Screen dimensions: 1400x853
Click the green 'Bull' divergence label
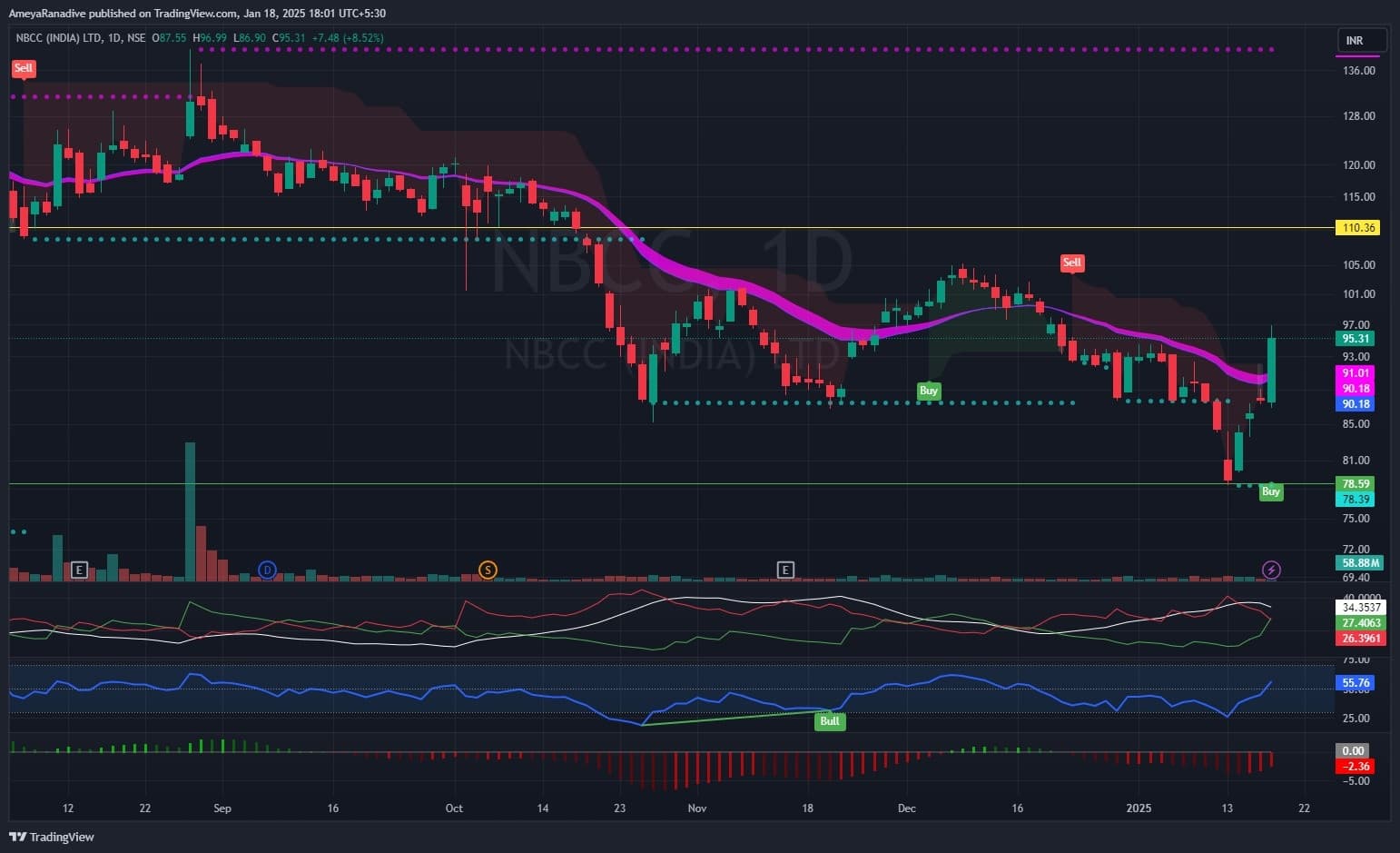coord(829,721)
